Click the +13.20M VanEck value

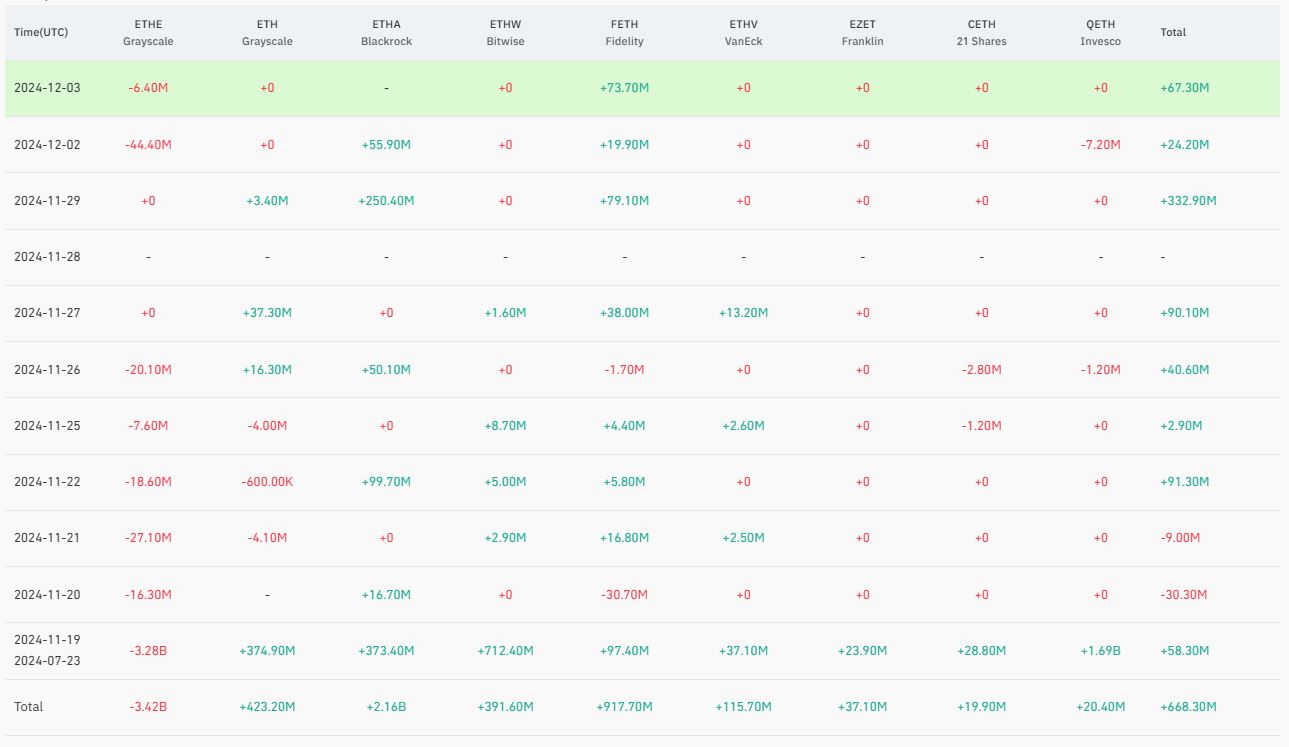tap(743, 313)
